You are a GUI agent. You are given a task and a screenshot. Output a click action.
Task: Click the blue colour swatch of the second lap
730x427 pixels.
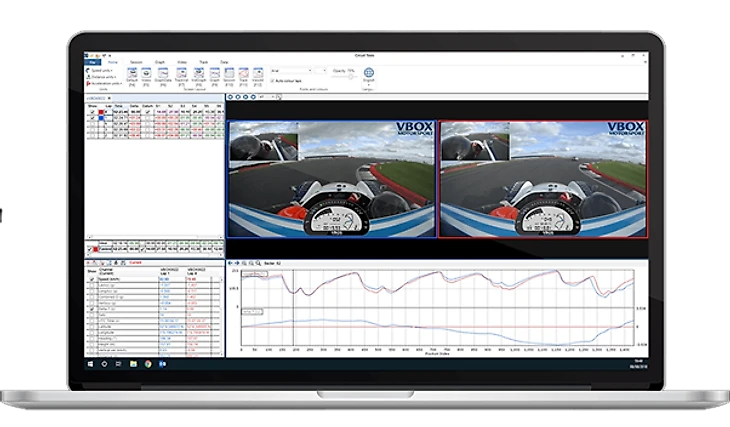[x=101, y=118]
